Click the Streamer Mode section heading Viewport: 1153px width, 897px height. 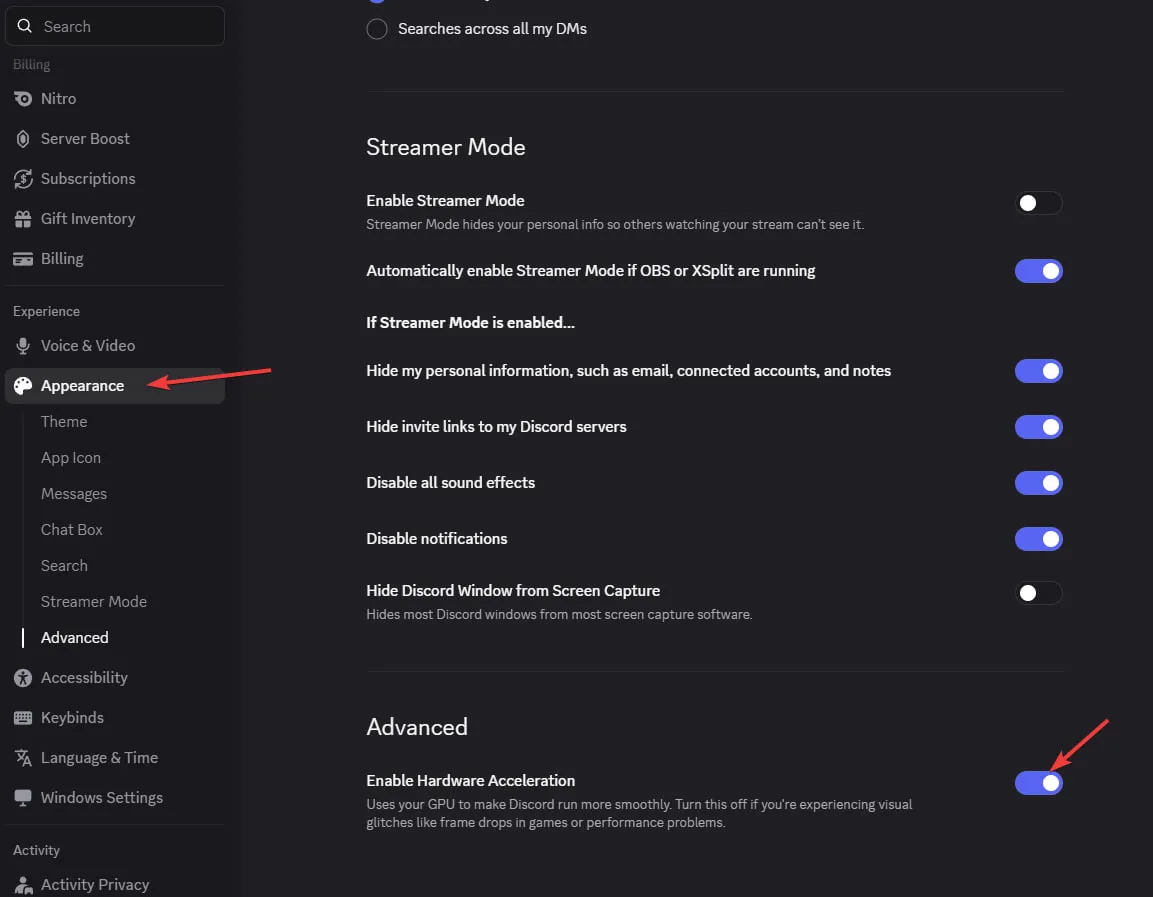click(x=446, y=147)
